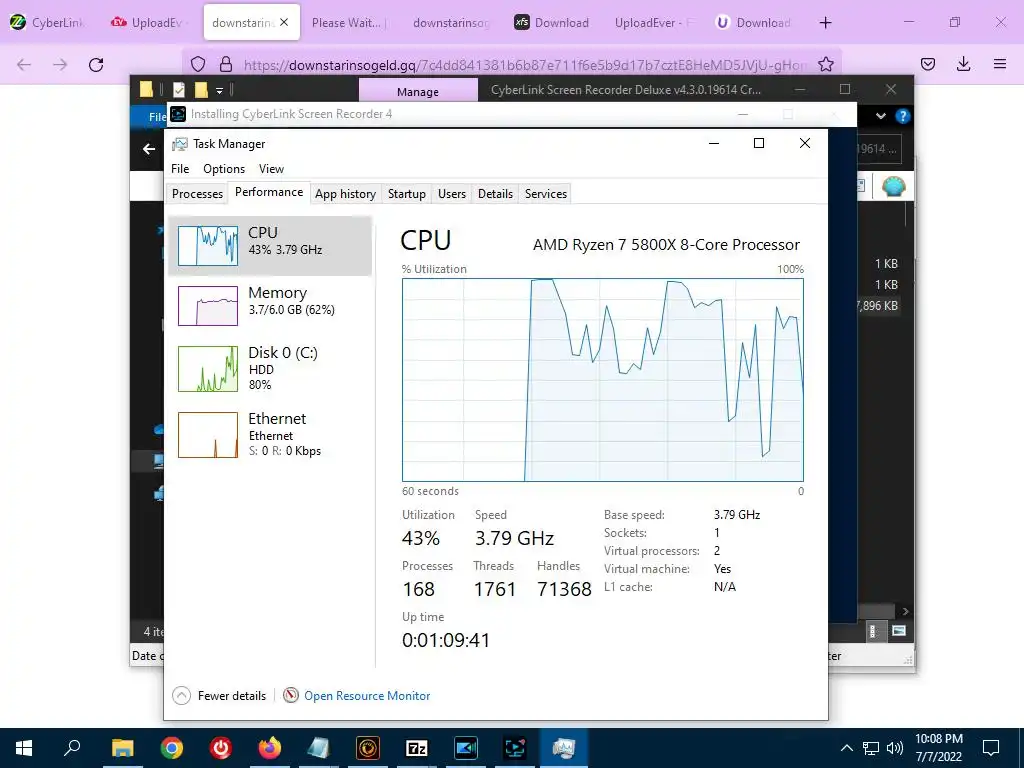Open the Services tab
Viewport: 1024px width, 768px height.
(546, 194)
